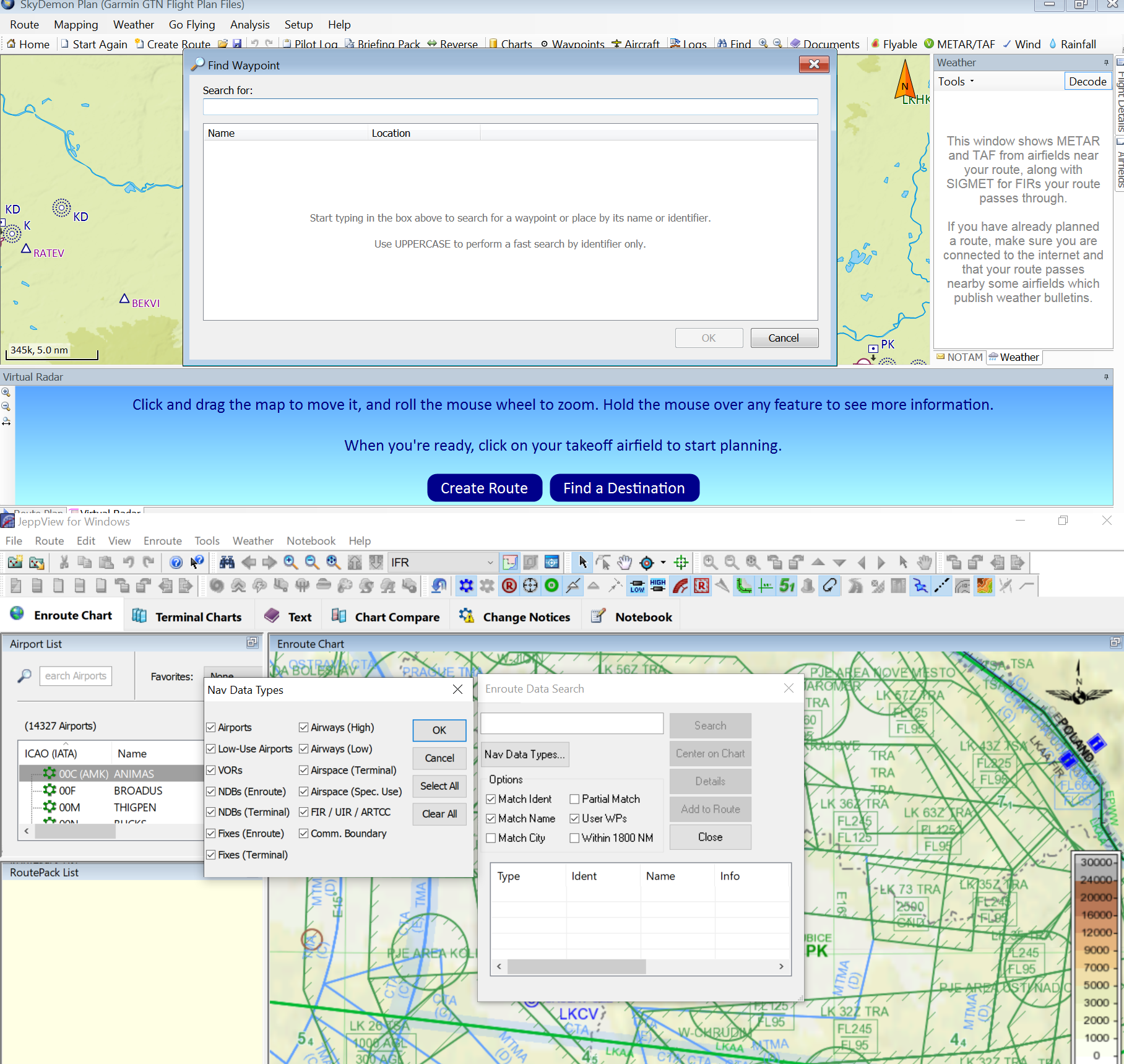Toggle the green 51 grid MORA icon
The height and width of the screenshot is (1064, 1124).
(x=787, y=586)
